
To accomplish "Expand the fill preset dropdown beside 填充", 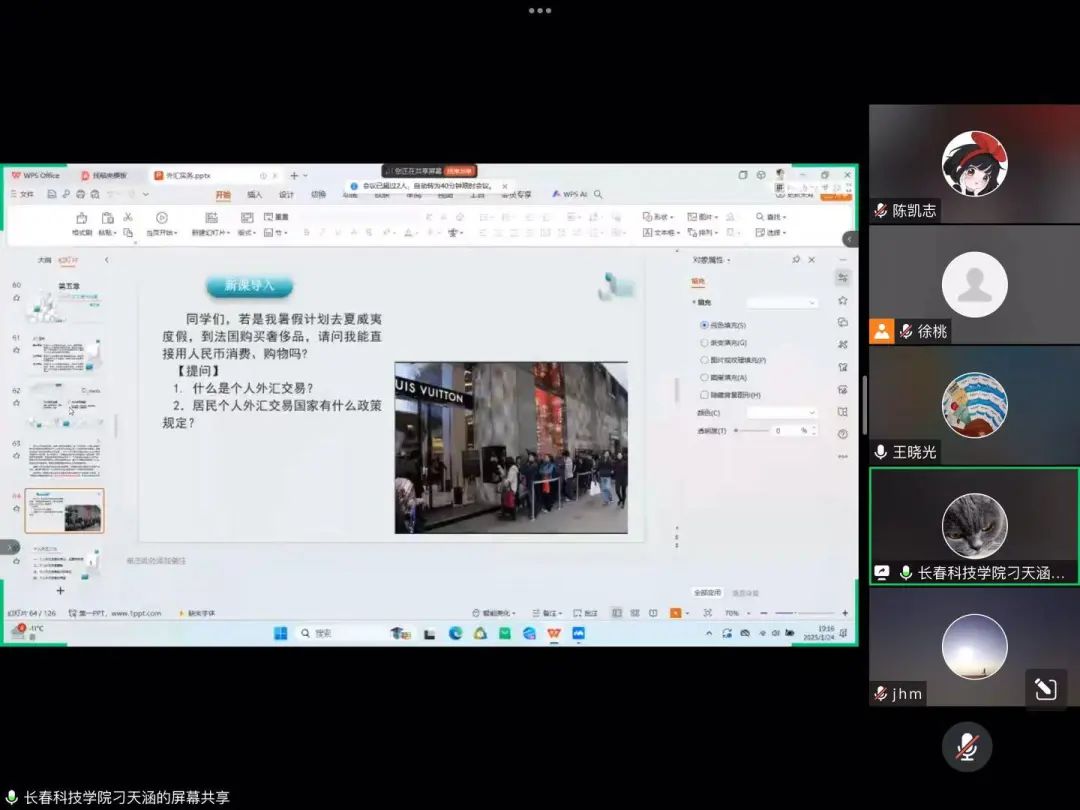I will (x=782, y=303).
